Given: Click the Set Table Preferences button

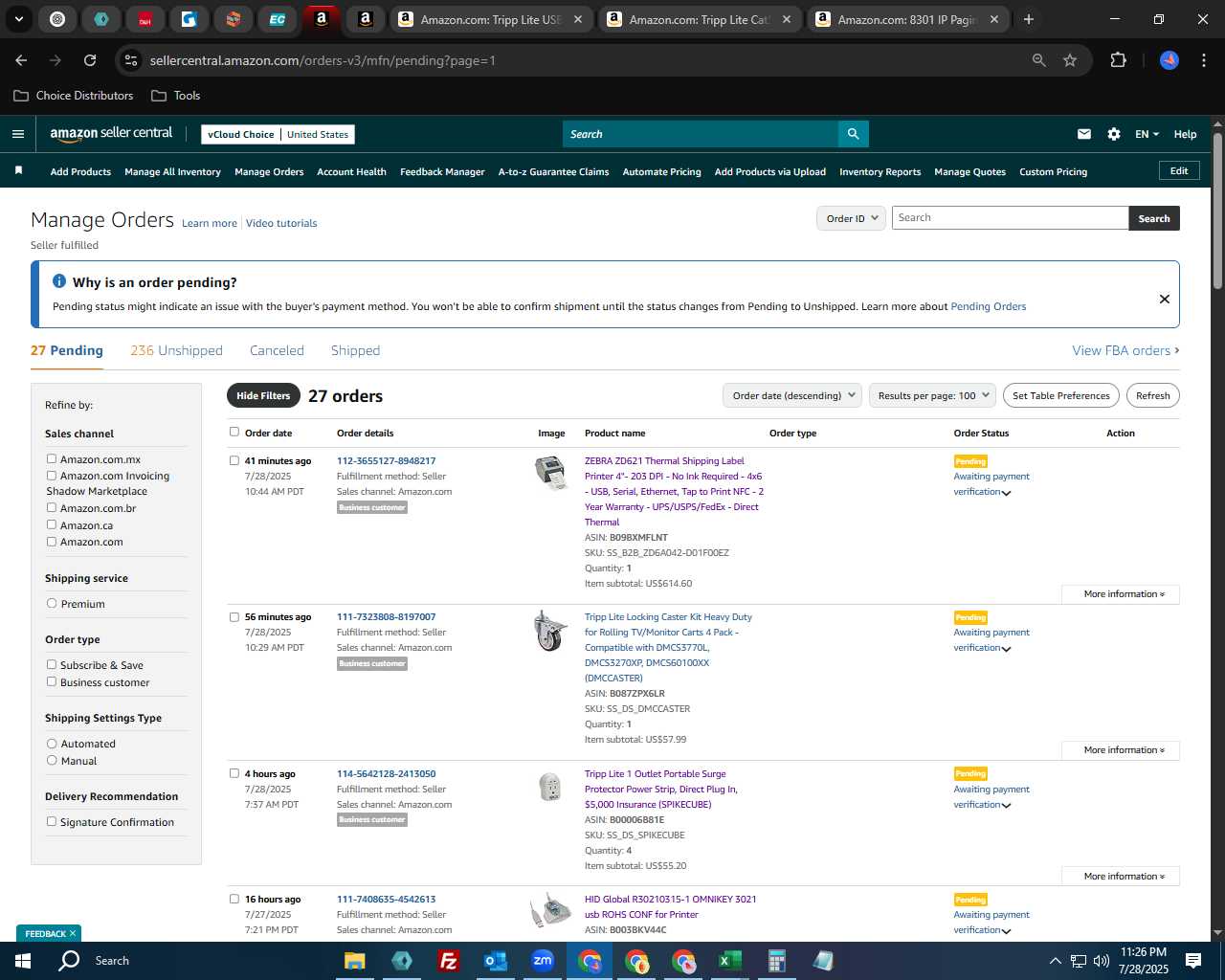Looking at the screenshot, I should click(1061, 395).
